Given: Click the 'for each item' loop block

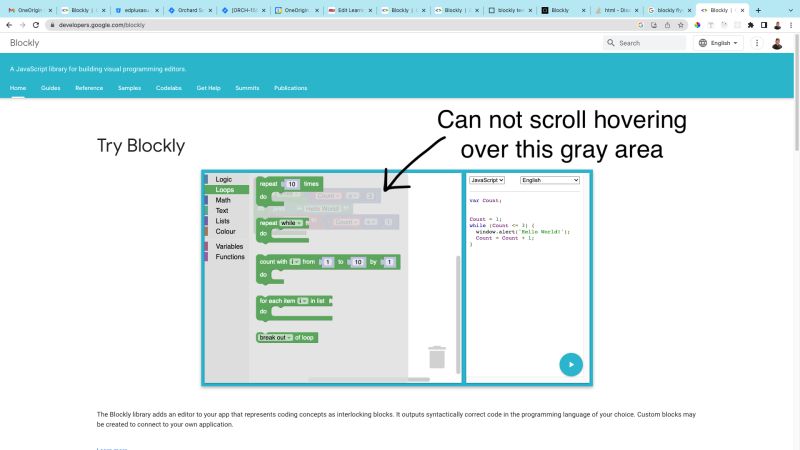Looking at the screenshot, I should click(x=294, y=308).
